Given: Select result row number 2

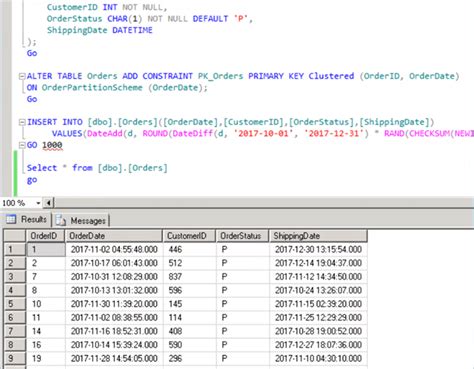Looking at the screenshot, I should click(15, 263).
